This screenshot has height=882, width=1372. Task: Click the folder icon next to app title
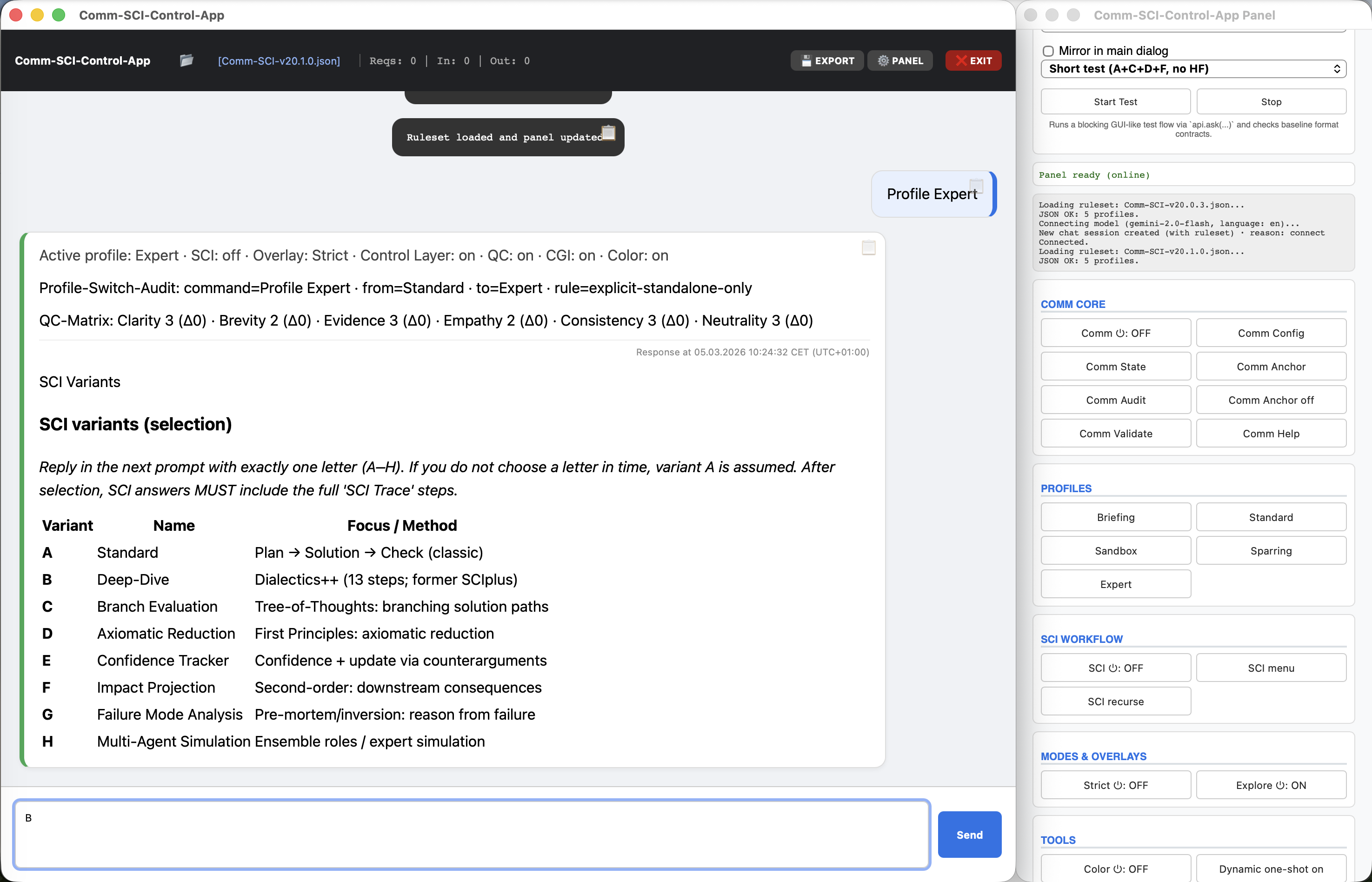(186, 60)
